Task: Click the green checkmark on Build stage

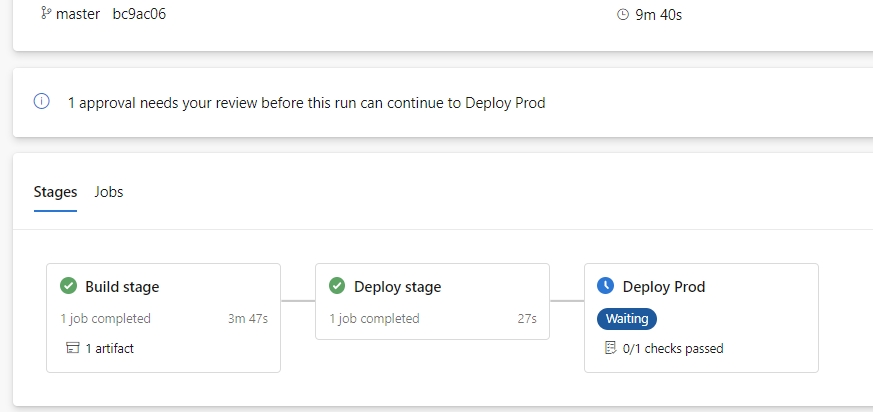Action: click(68, 286)
